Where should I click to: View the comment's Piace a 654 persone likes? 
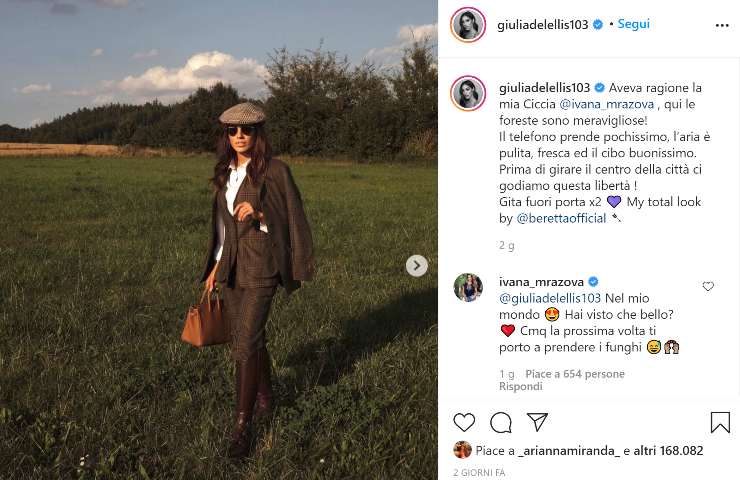click(x=575, y=374)
